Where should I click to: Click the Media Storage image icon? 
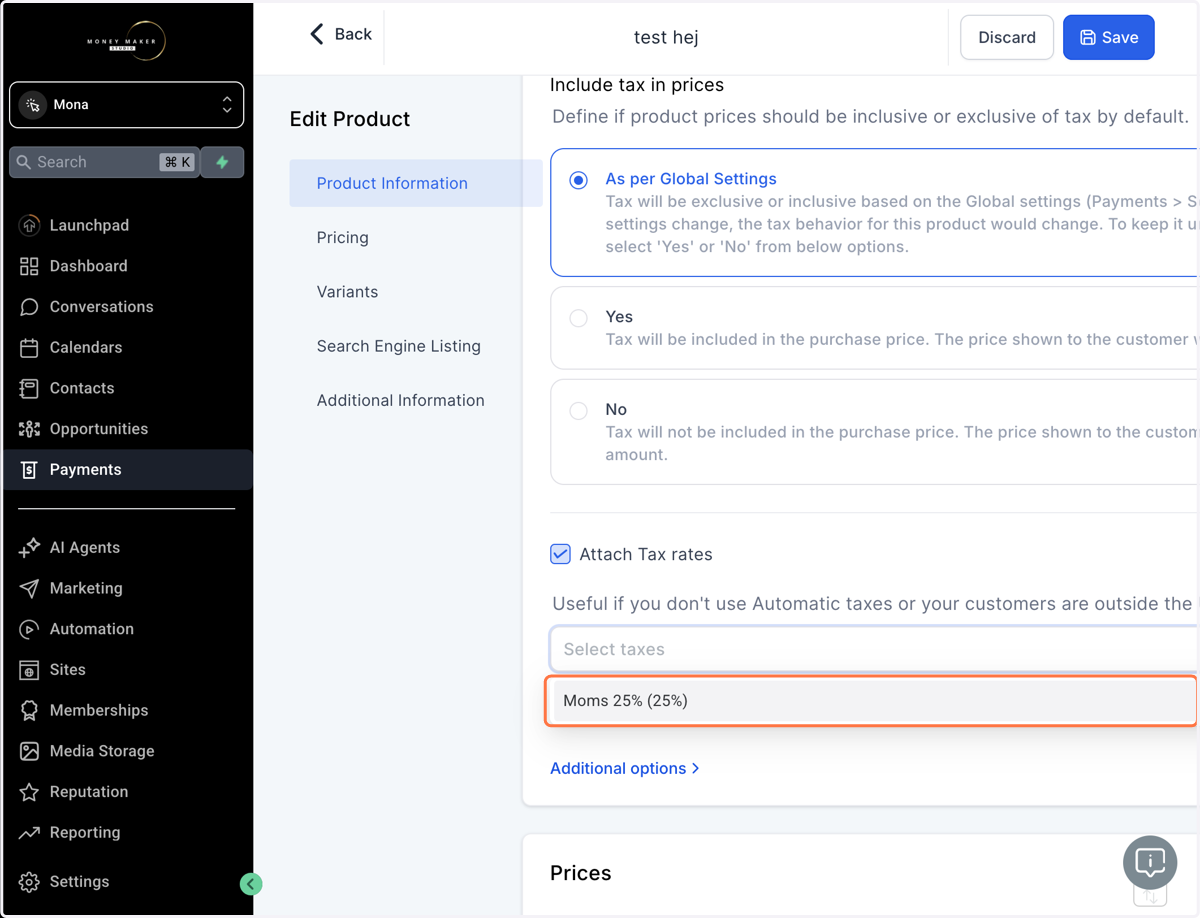click(x=29, y=751)
